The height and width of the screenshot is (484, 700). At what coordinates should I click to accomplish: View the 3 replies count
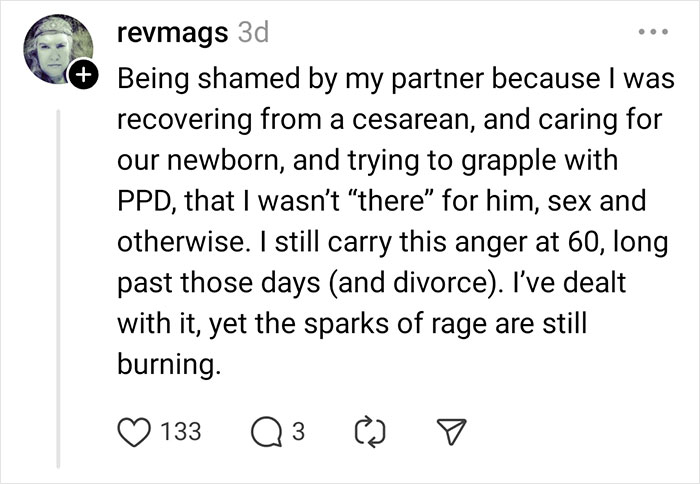tap(298, 431)
